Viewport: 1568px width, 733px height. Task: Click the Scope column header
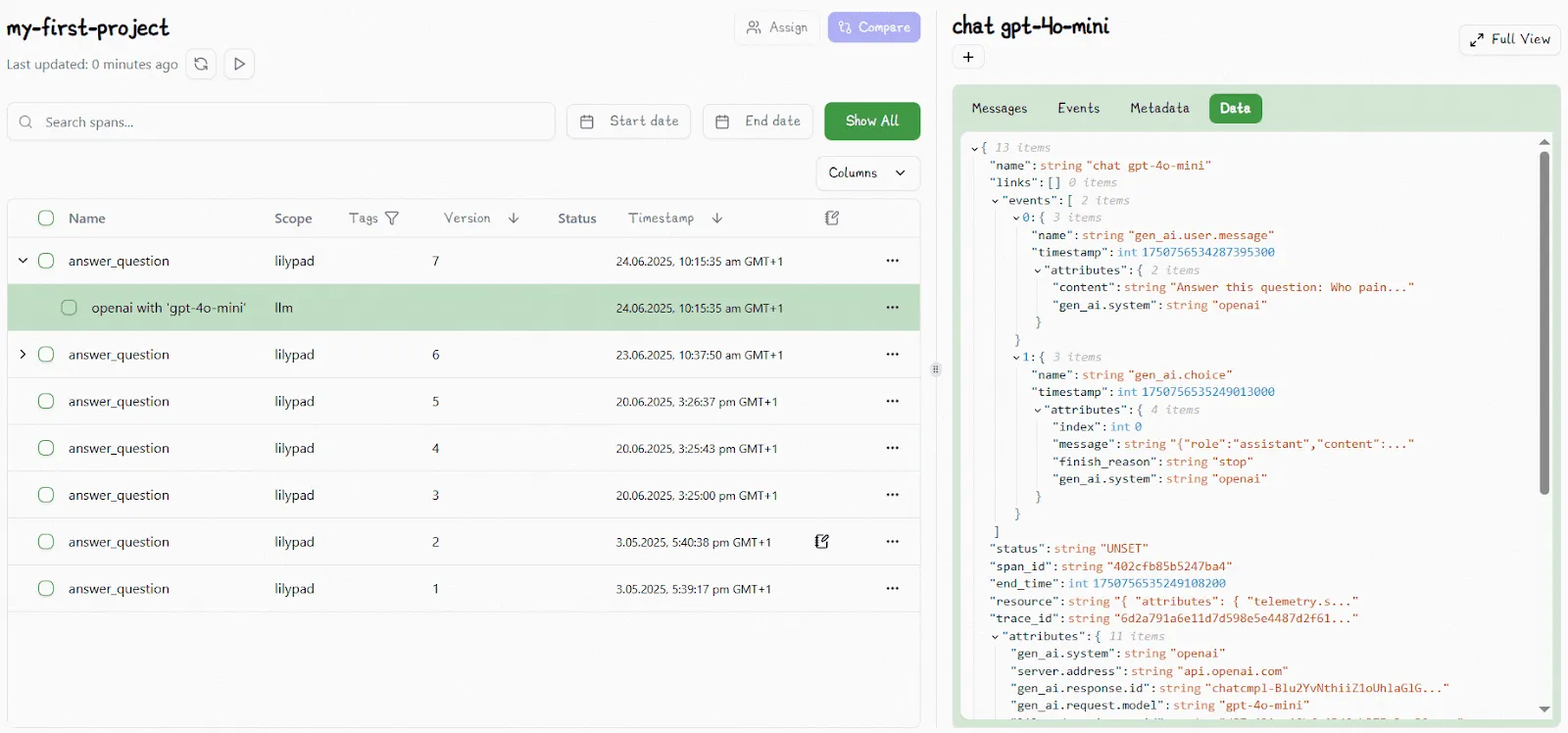click(x=293, y=219)
